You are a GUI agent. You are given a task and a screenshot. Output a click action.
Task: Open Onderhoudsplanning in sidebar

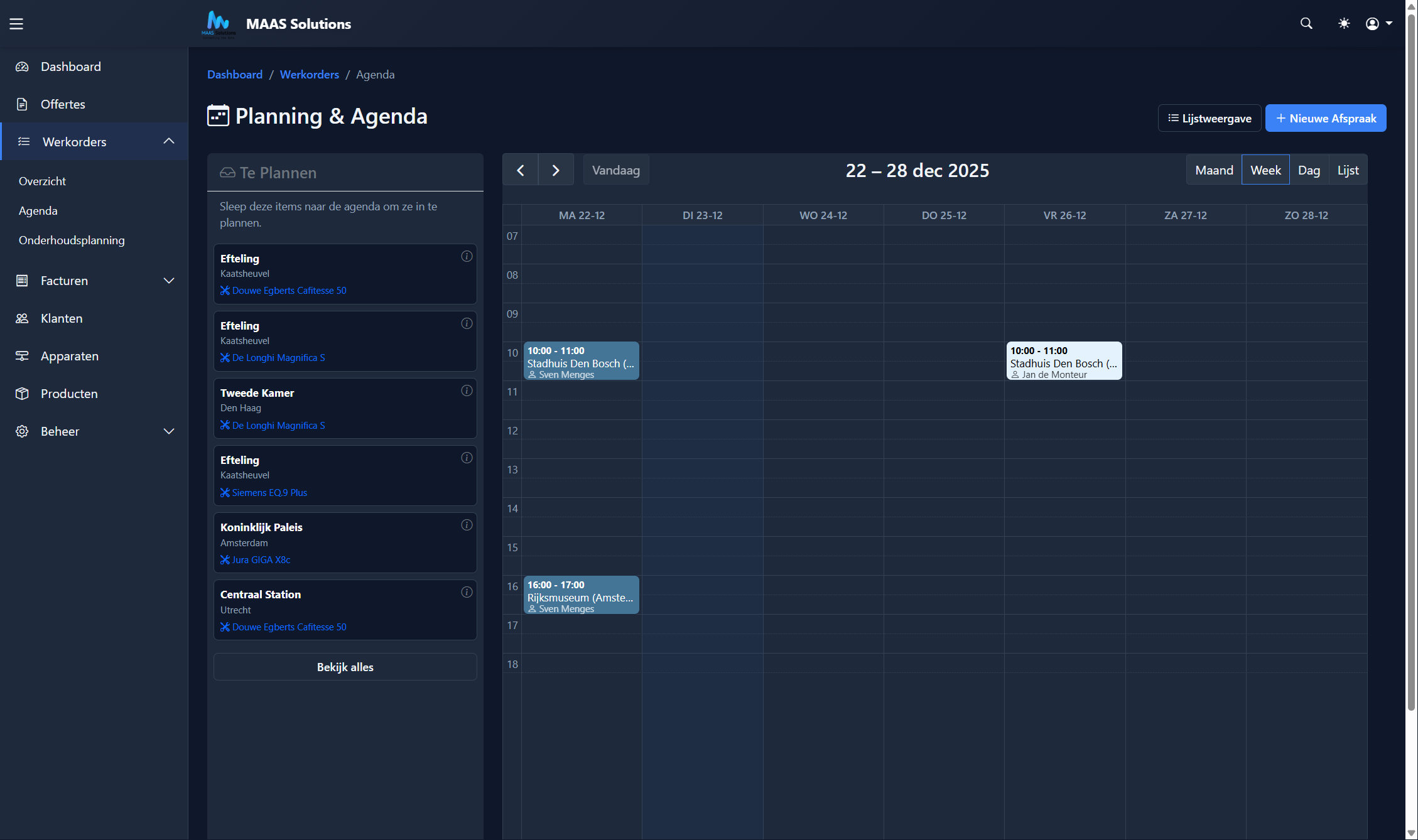pos(72,240)
